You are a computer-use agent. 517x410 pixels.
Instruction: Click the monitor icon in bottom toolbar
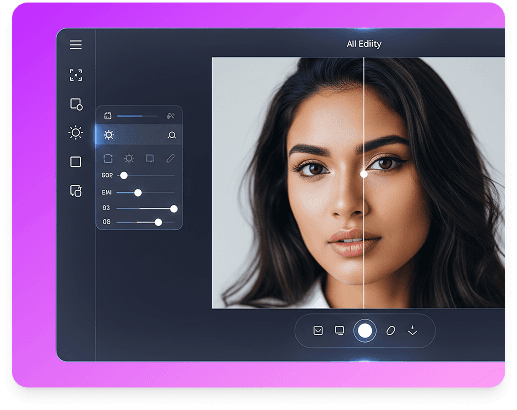[339, 331]
